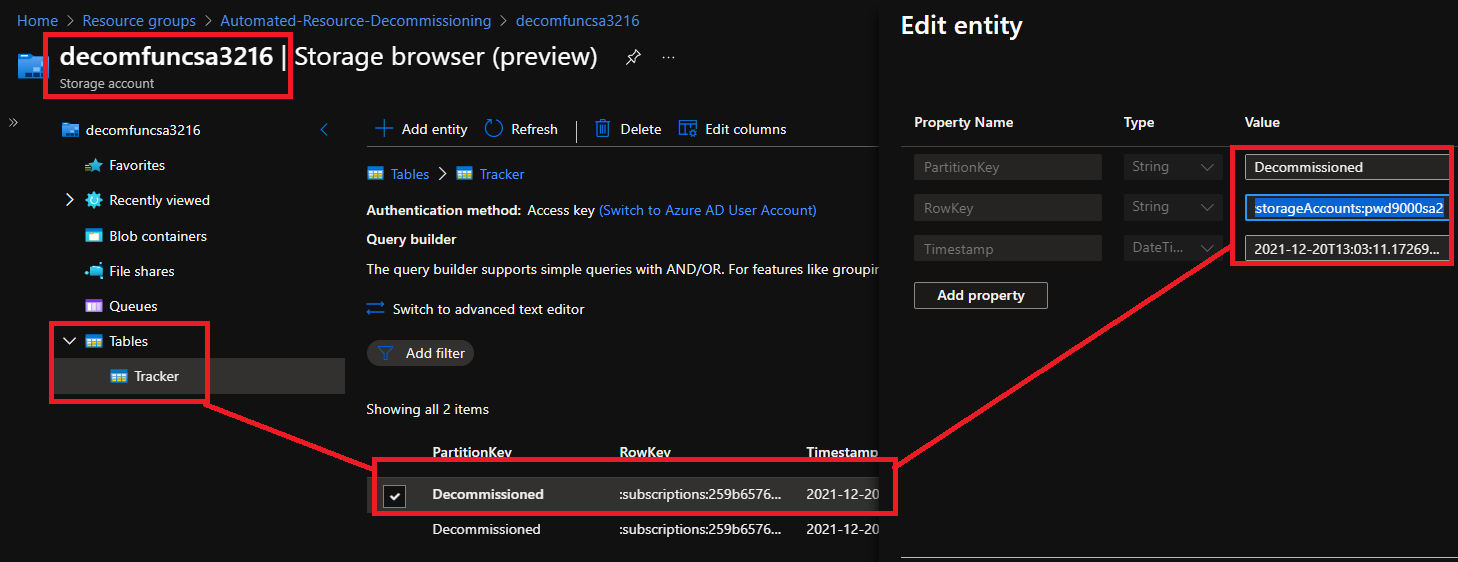Sort by RowKey column header
Viewport: 1458px width, 562px height.
click(x=645, y=452)
